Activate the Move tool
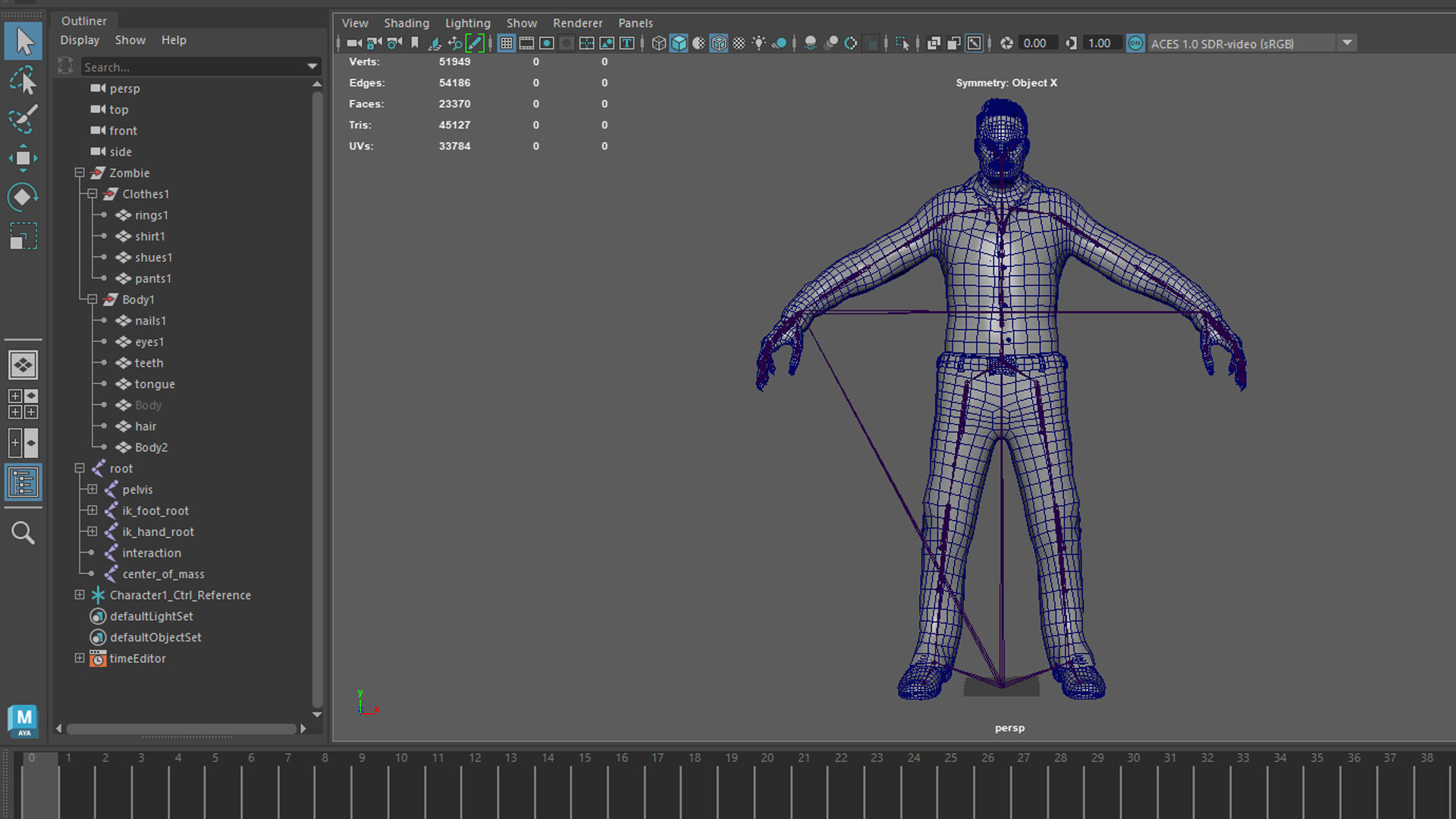 pos(24,158)
